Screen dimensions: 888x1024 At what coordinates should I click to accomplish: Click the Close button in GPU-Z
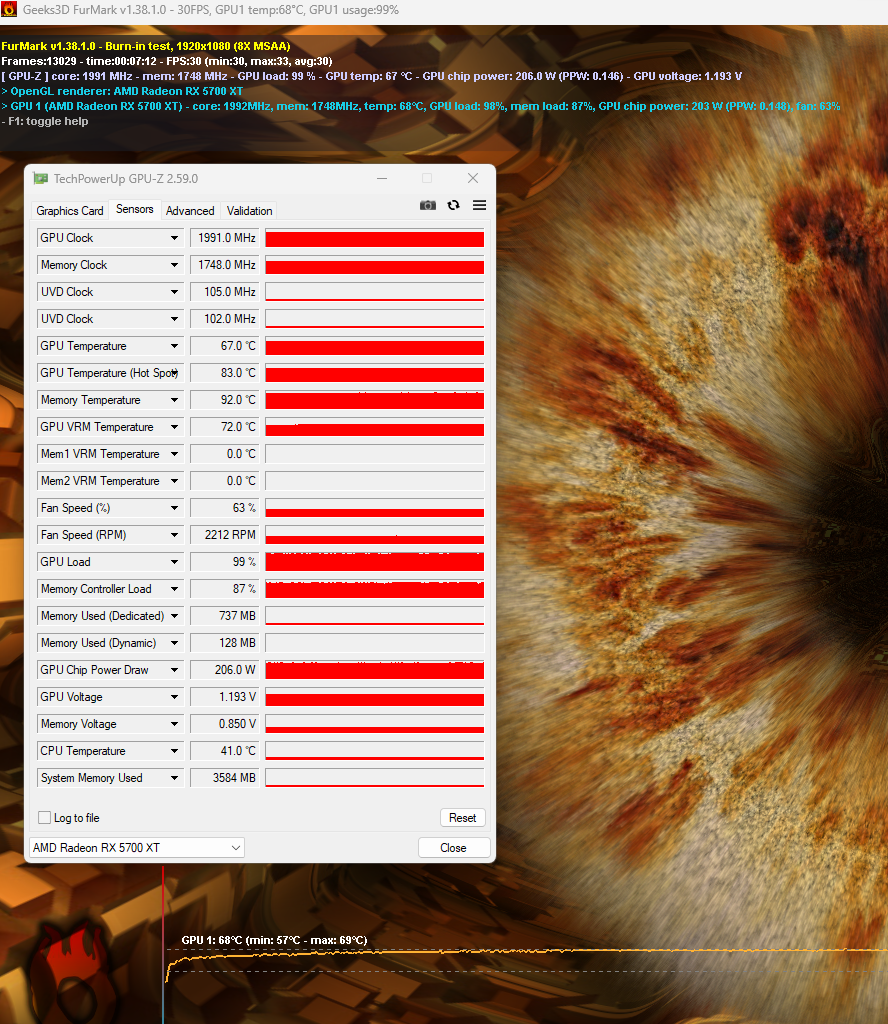tap(453, 848)
